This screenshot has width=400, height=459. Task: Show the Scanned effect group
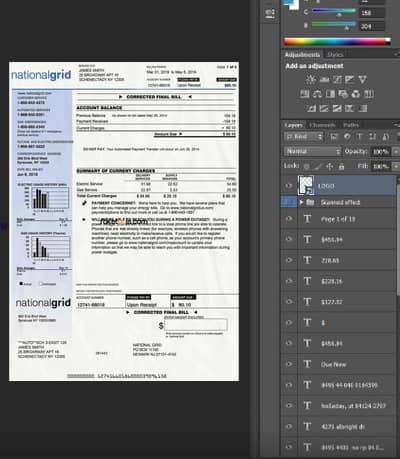289,202
